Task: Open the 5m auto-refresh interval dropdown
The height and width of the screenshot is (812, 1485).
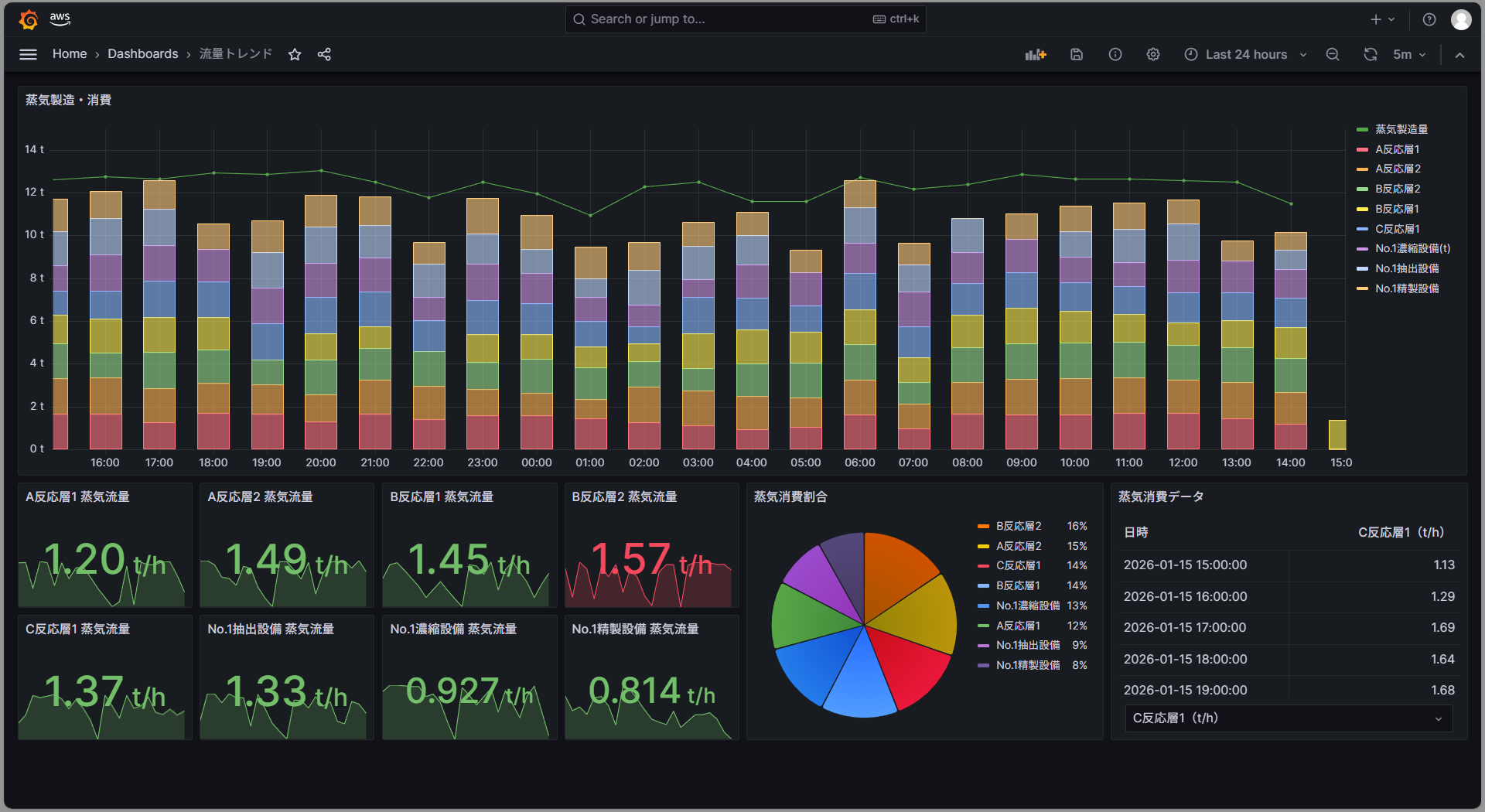Action: (x=1409, y=54)
